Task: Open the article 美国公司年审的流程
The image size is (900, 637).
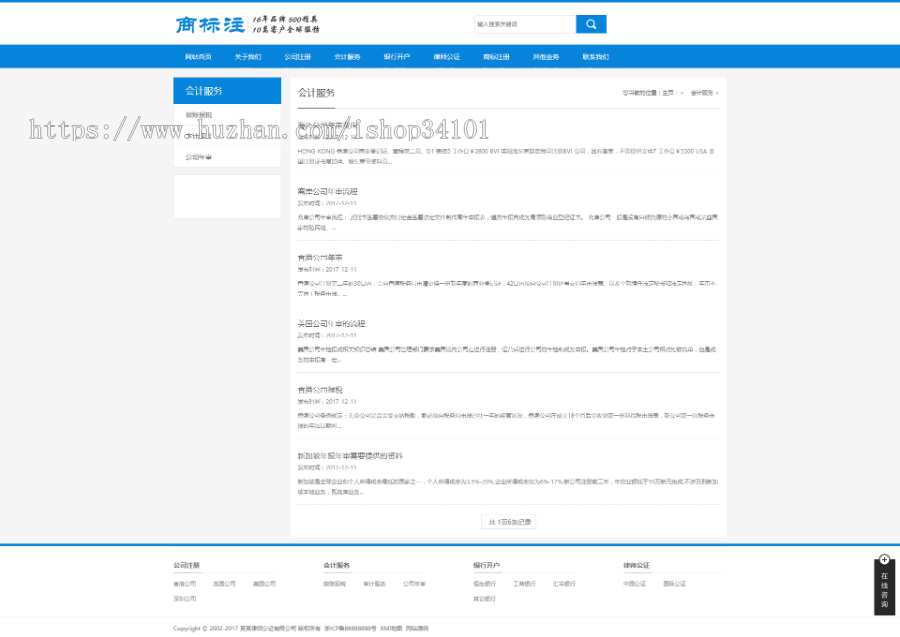Action: [x=331, y=324]
